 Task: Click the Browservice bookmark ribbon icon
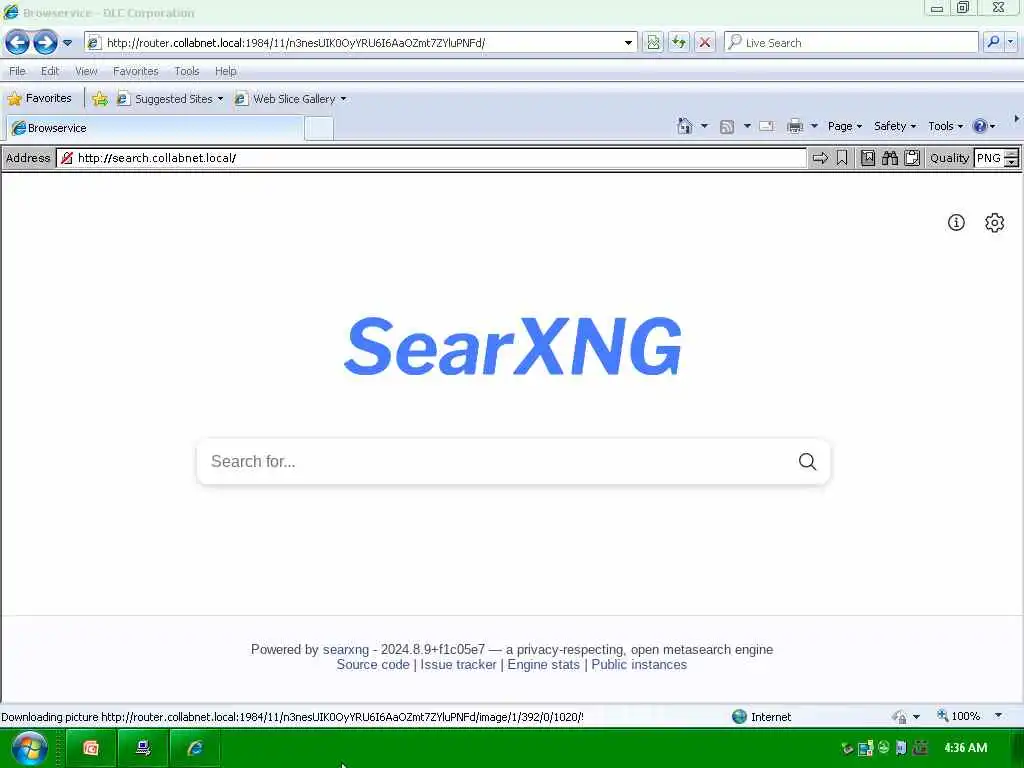(x=842, y=158)
